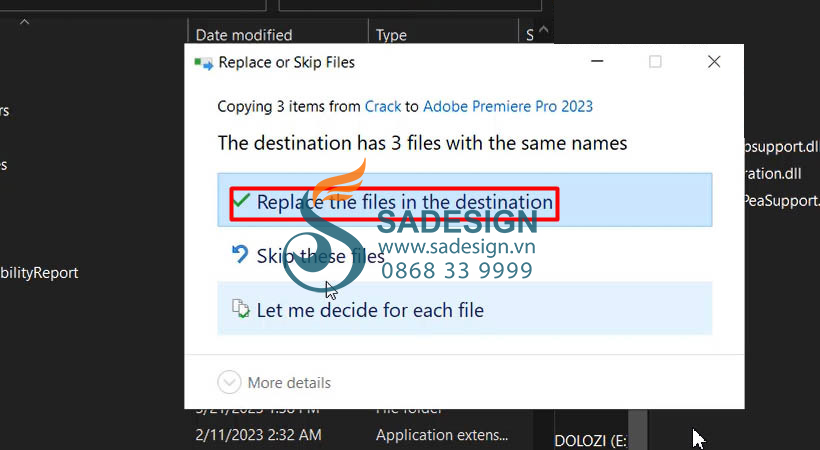Viewport: 820px width, 450px height.
Task: Click the file copy icon in title bar
Action: pos(203,63)
